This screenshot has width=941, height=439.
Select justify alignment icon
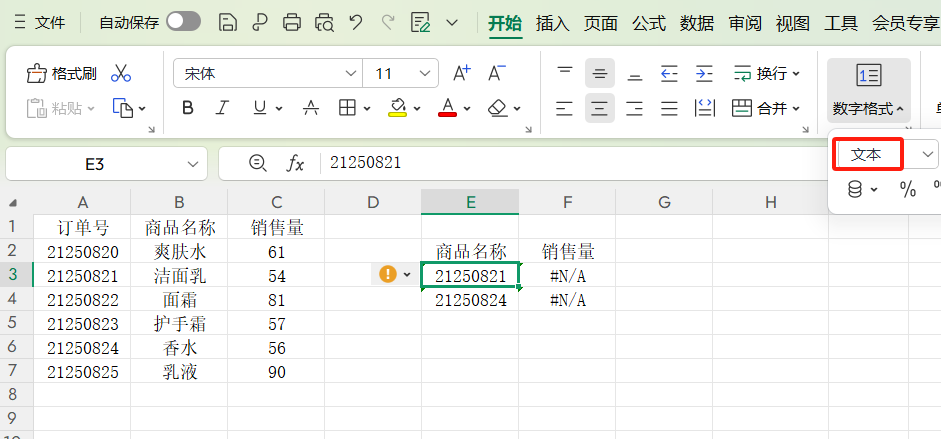pyautogui.click(x=669, y=109)
